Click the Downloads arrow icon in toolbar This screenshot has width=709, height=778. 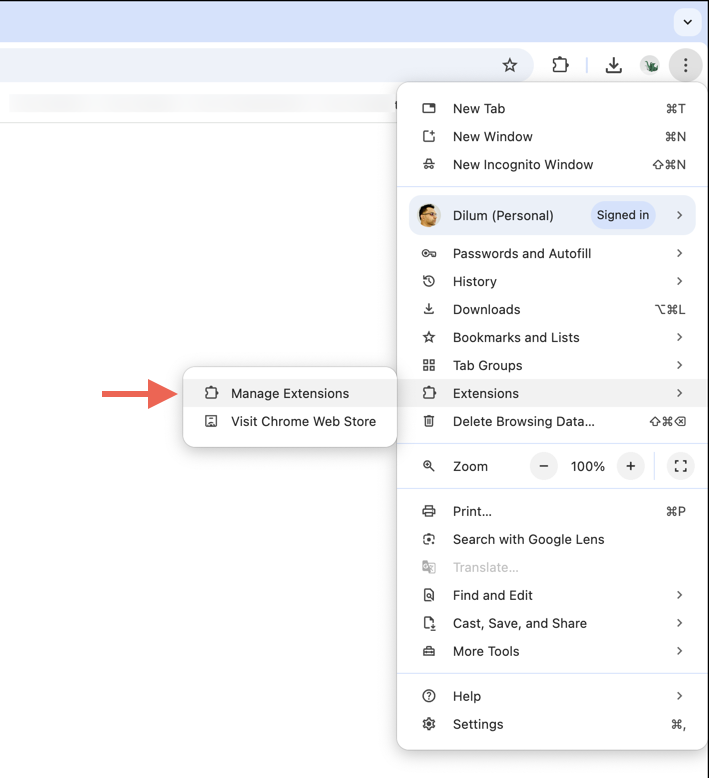[x=614, y=66]
